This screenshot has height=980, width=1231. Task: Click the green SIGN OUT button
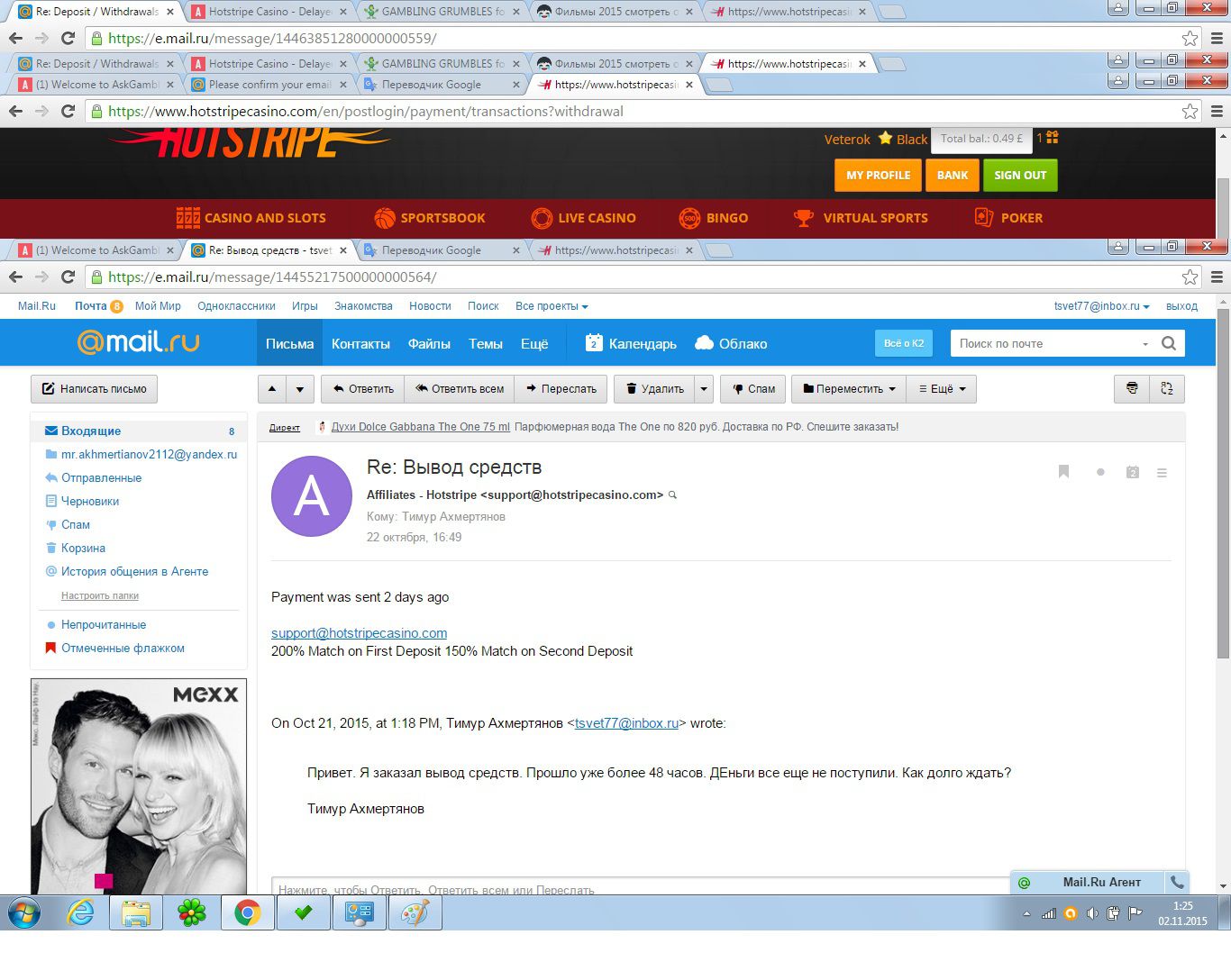pos(1020,175)
